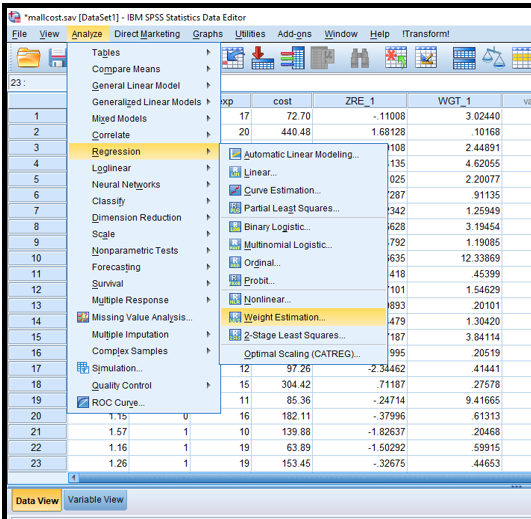The image size is (531, 519).
Task: Expand the Quality Control submenu arrow
Action: tap(208, 385)
